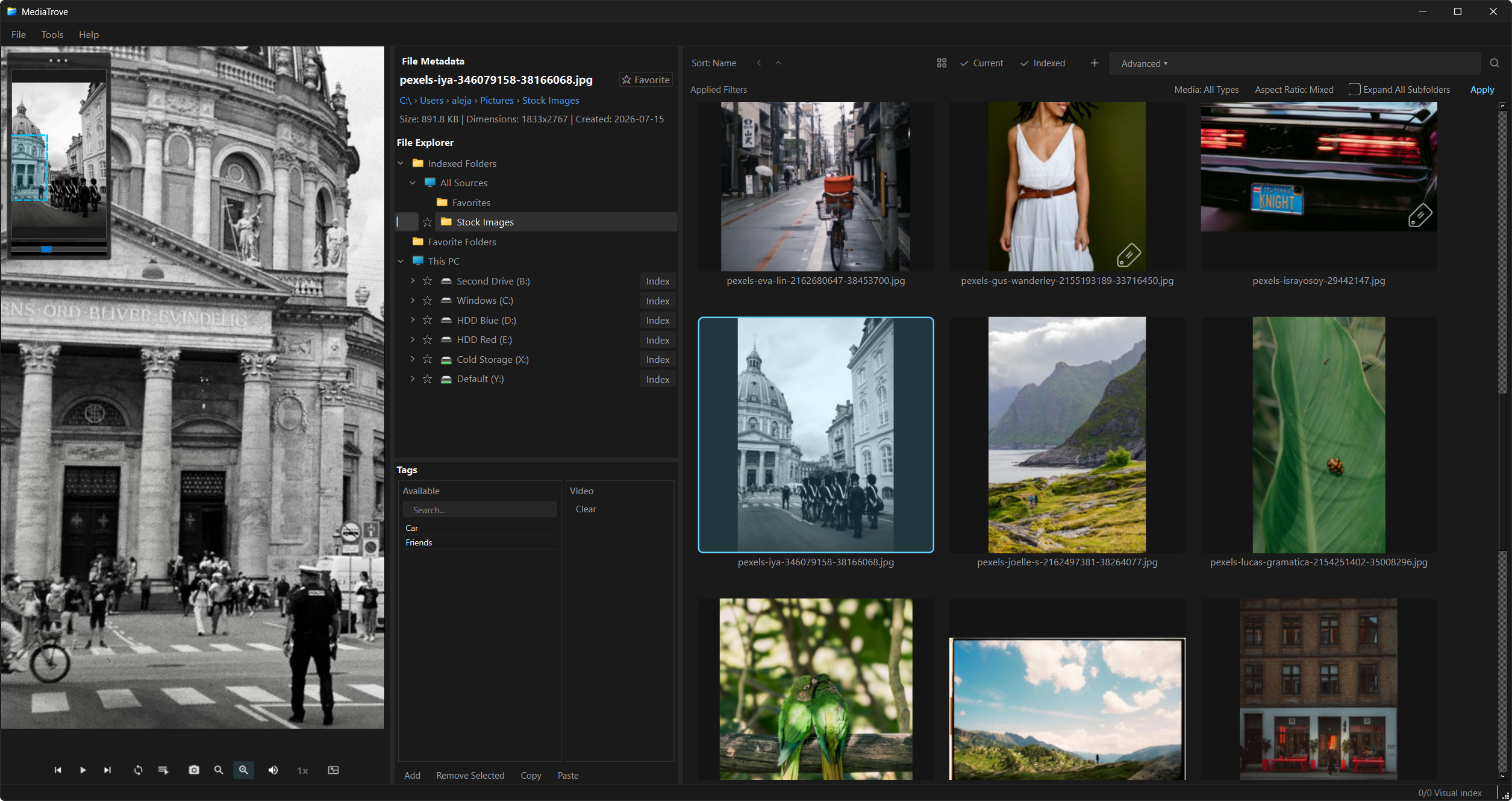The width and height of the screenshot is (1512, 801).
Task: Open the Tools menu
Action: [52, 34]
